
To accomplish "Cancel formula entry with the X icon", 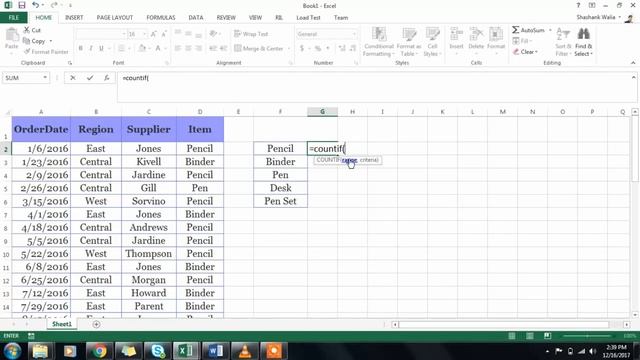I will 73,78.
